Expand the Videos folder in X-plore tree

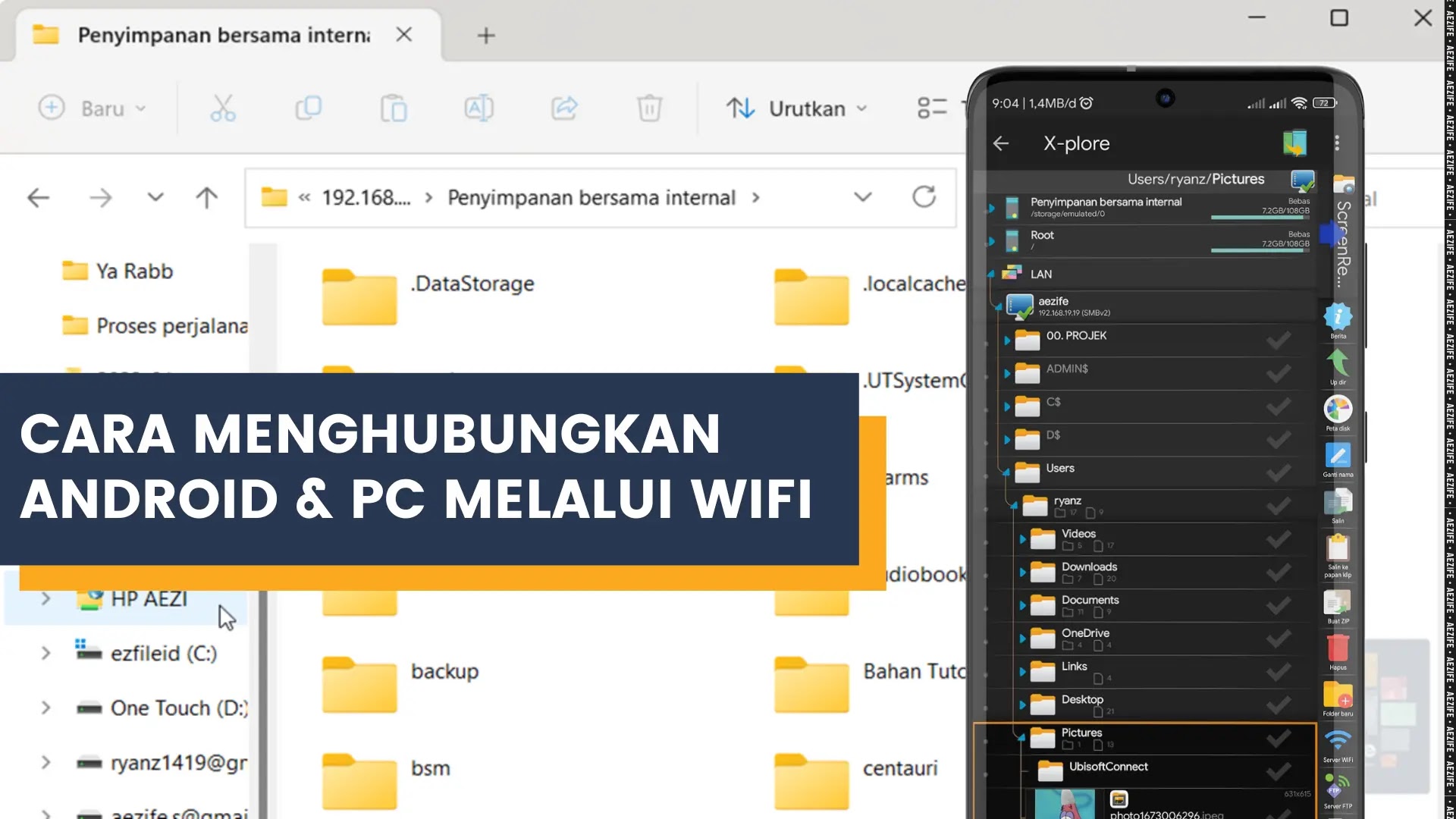[x=1022, y=539]
